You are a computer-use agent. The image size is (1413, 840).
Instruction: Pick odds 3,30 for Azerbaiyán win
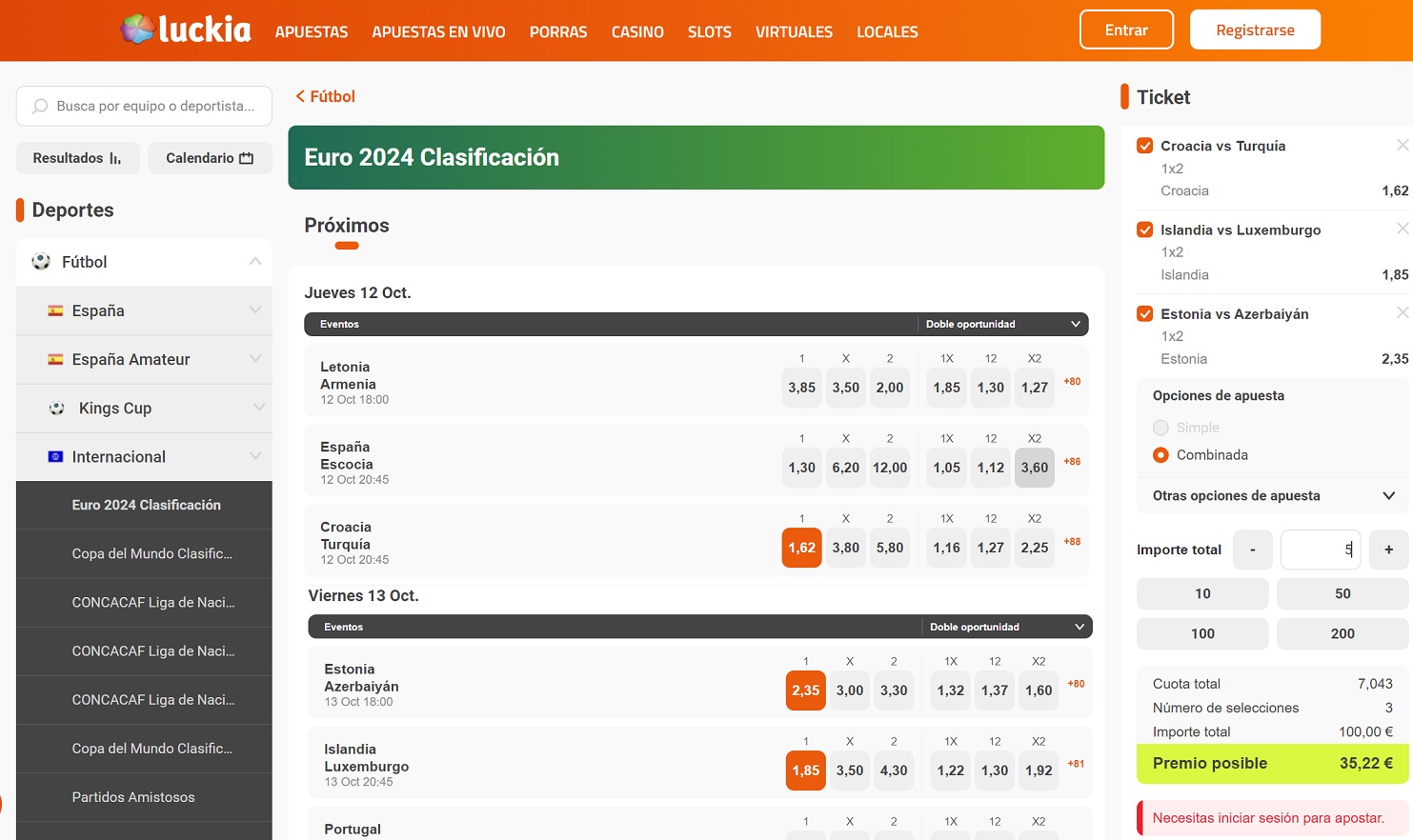[893, 690]
